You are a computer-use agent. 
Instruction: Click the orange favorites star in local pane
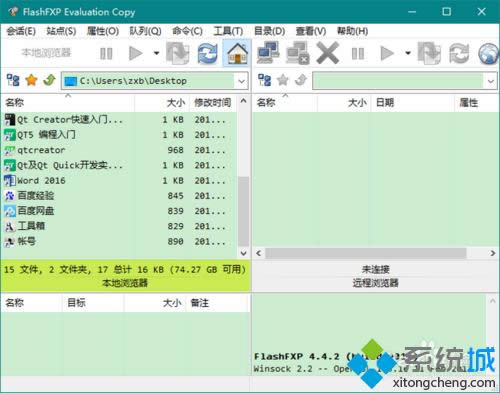click(x=31, y=80)
